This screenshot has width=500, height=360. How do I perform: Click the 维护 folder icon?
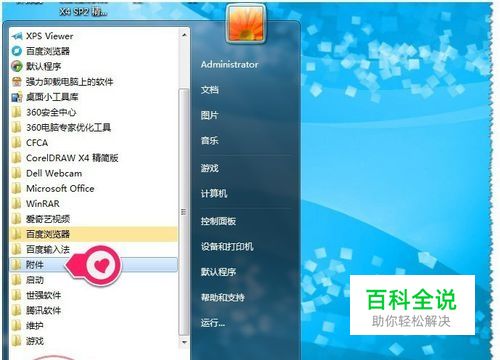[x=17, y=326]
